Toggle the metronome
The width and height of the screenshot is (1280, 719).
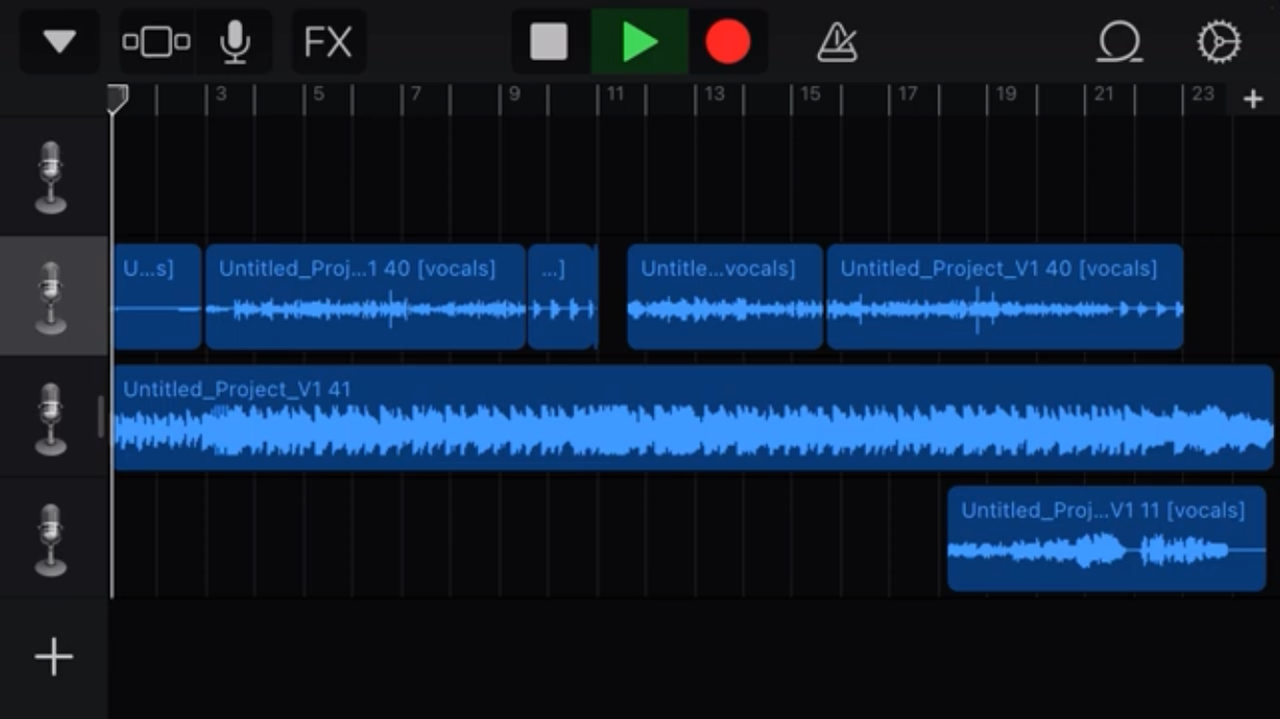coord(837,42)
